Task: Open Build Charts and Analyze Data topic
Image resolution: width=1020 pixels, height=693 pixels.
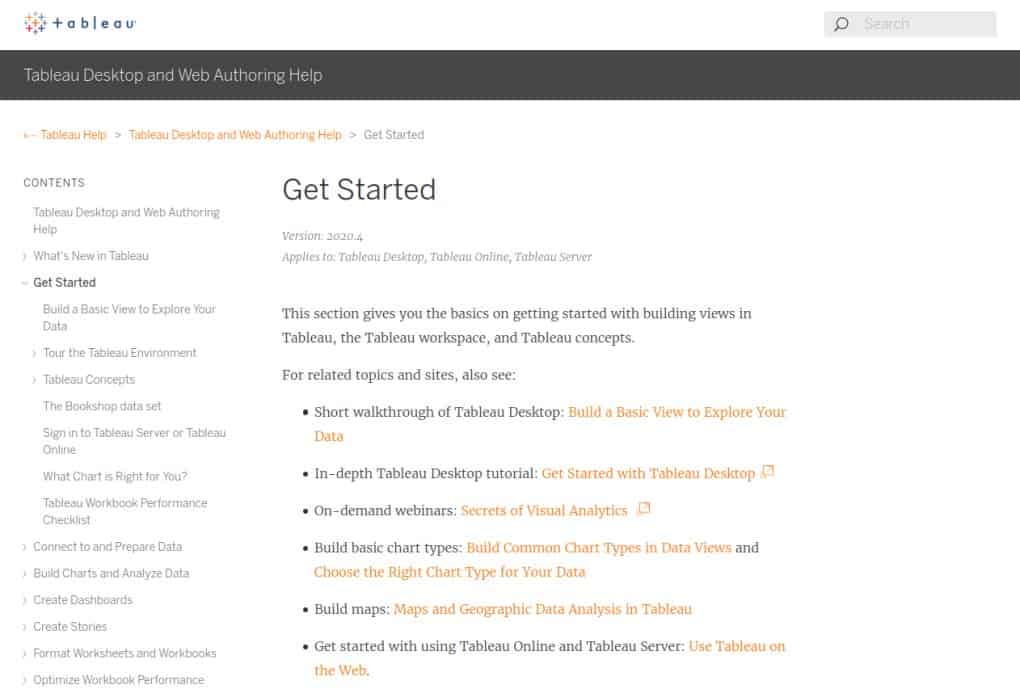Action: coord(111,573)
